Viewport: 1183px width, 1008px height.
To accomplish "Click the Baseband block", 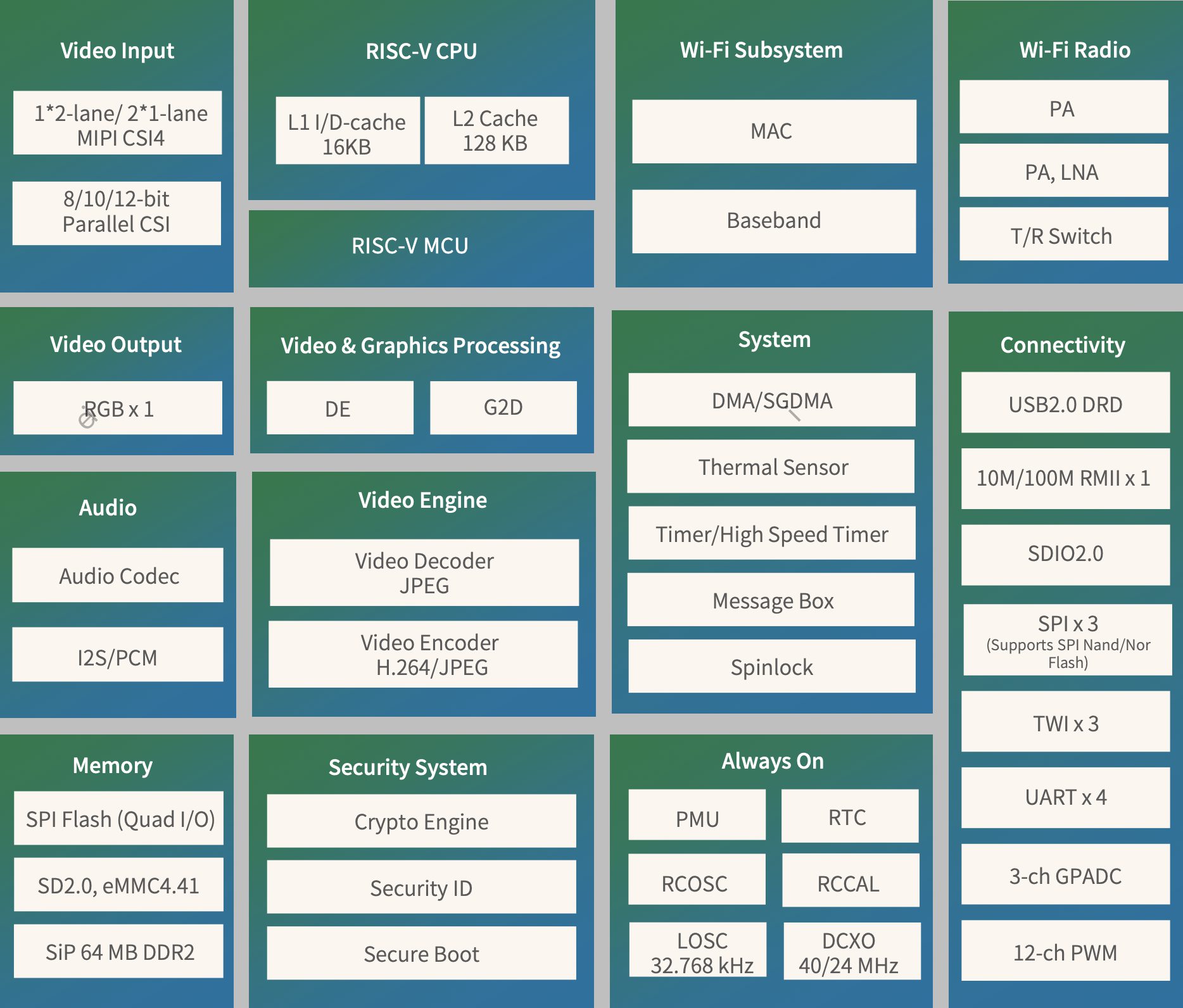I will [x=773, y=221].
